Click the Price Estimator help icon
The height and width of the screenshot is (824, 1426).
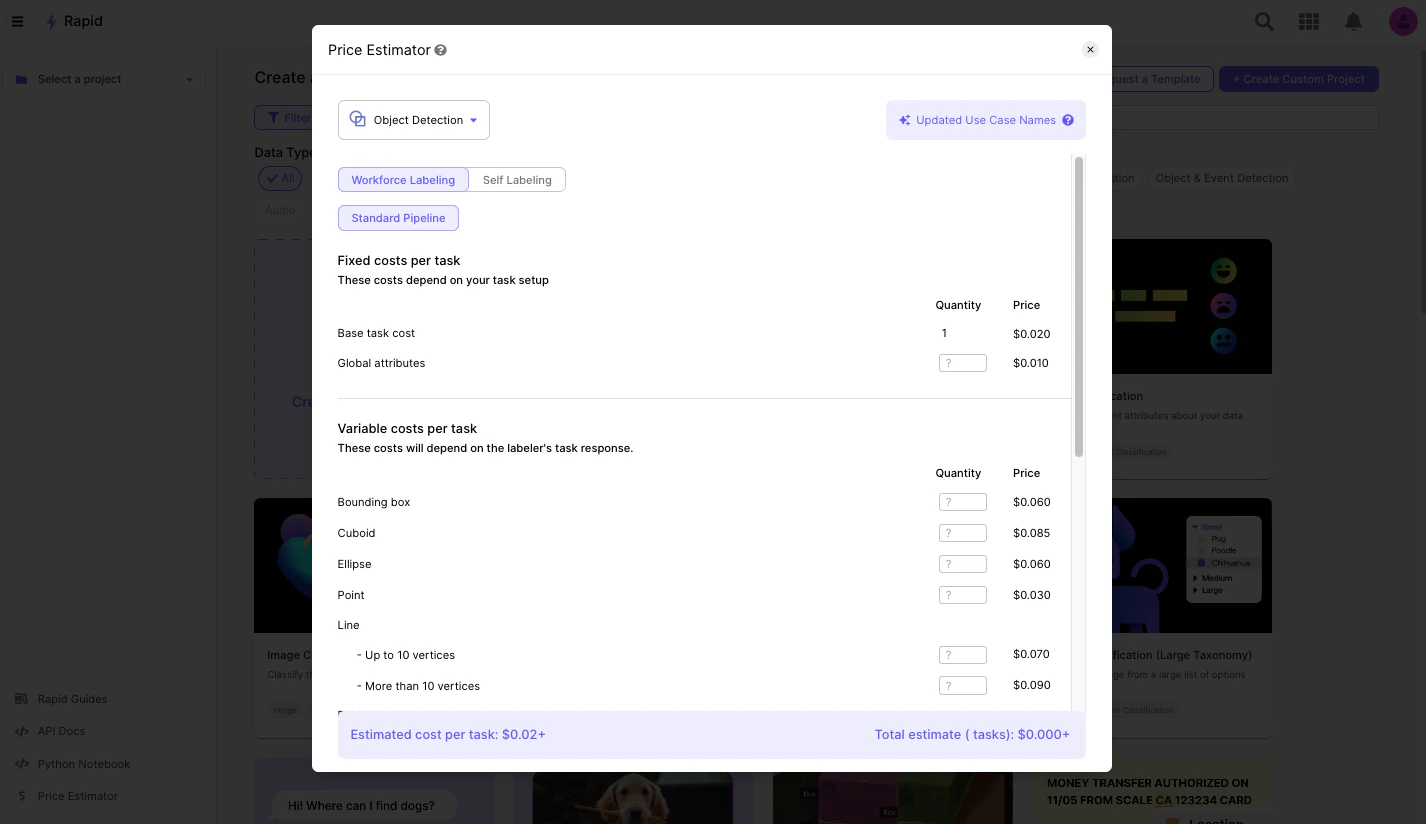click(441, 50)
